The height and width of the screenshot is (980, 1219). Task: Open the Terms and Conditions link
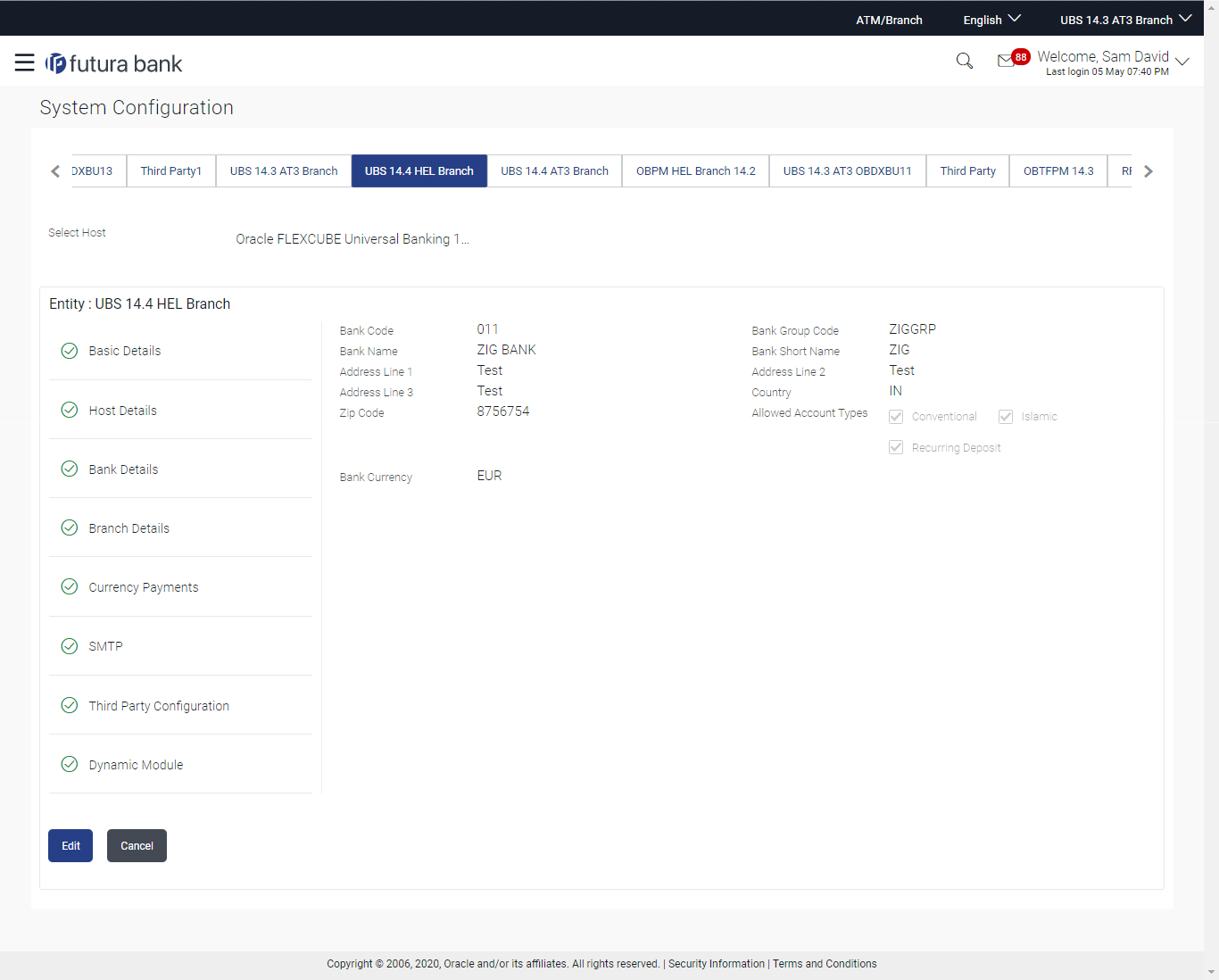[825, 964]
